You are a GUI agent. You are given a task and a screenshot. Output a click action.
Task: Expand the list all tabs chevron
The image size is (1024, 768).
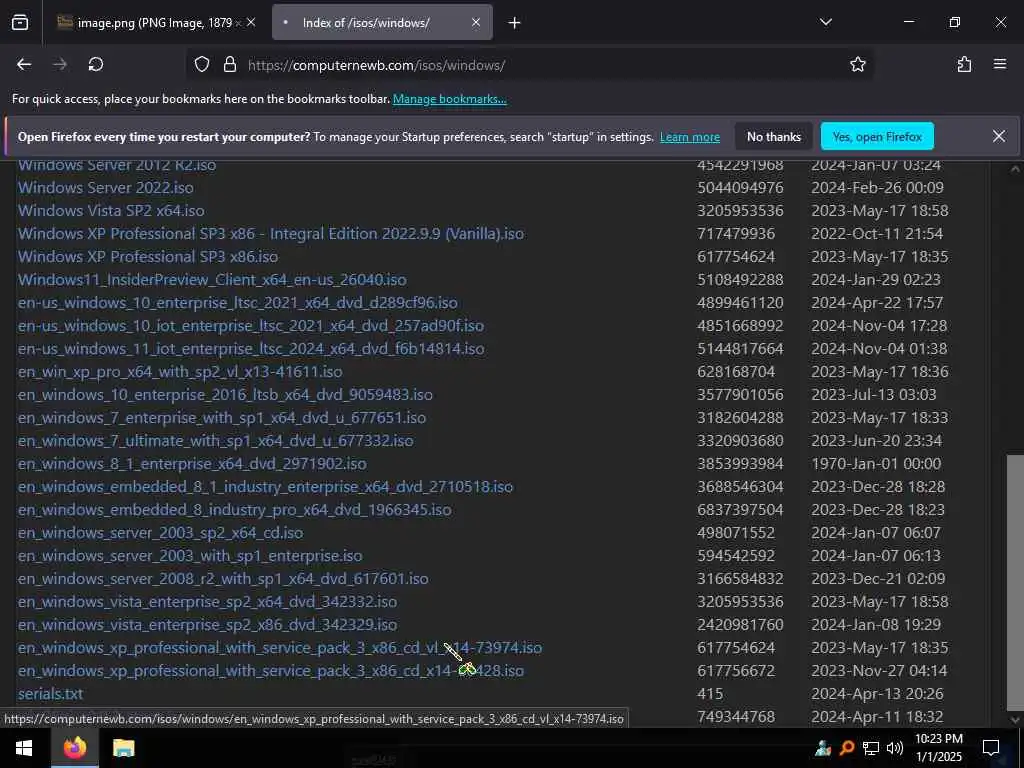[x=826, y=22]
